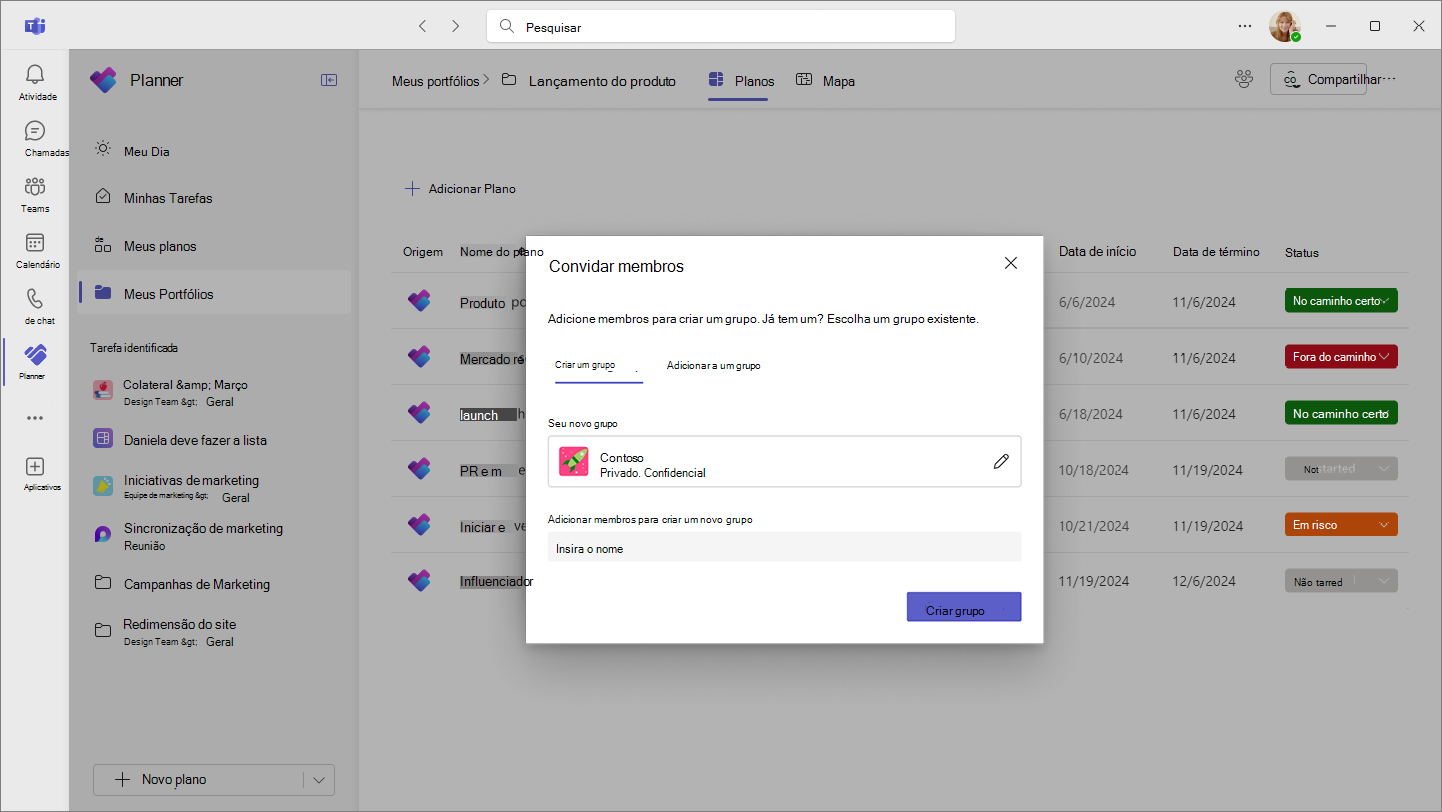Viewport: 1442px width, 812px height.
Task: Click the Criar grupo button
Action: (x=964, y=607)
